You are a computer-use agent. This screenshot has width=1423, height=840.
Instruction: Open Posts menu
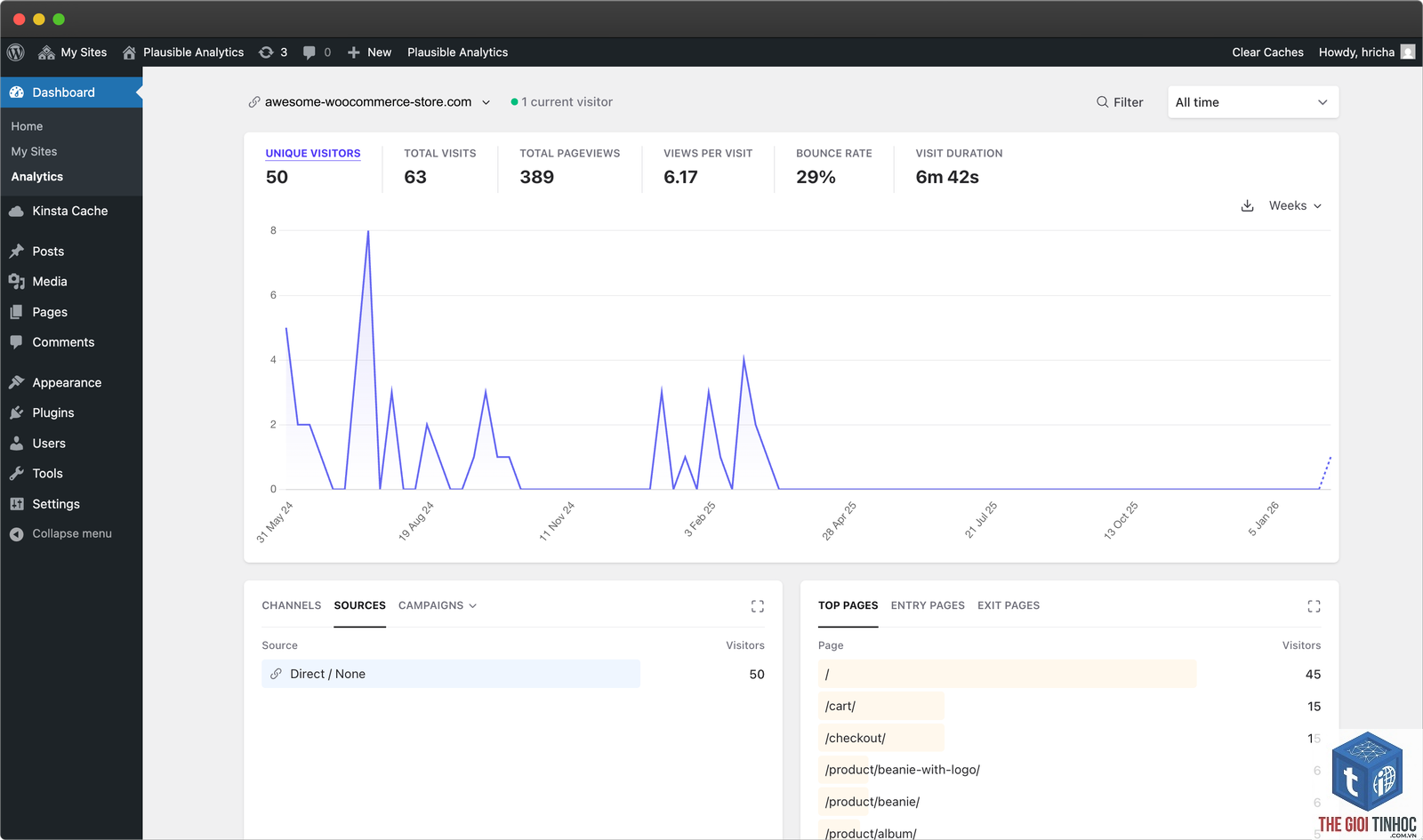(71, 252)
